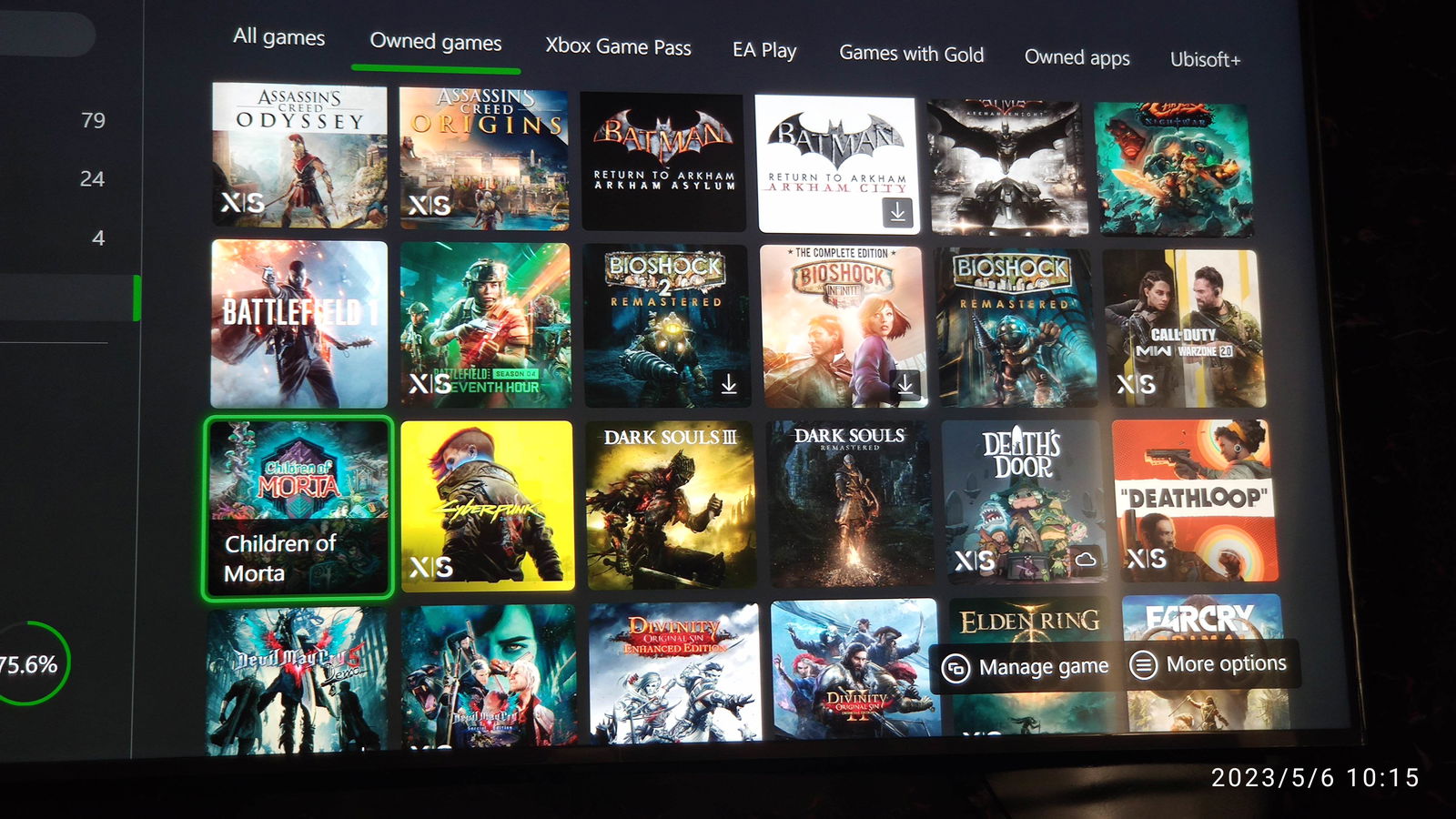The width and height of the screenshot is (1456, 819).
Task: Click X|S badge on Cyberpunk tile
Action: tap(431, 567)
